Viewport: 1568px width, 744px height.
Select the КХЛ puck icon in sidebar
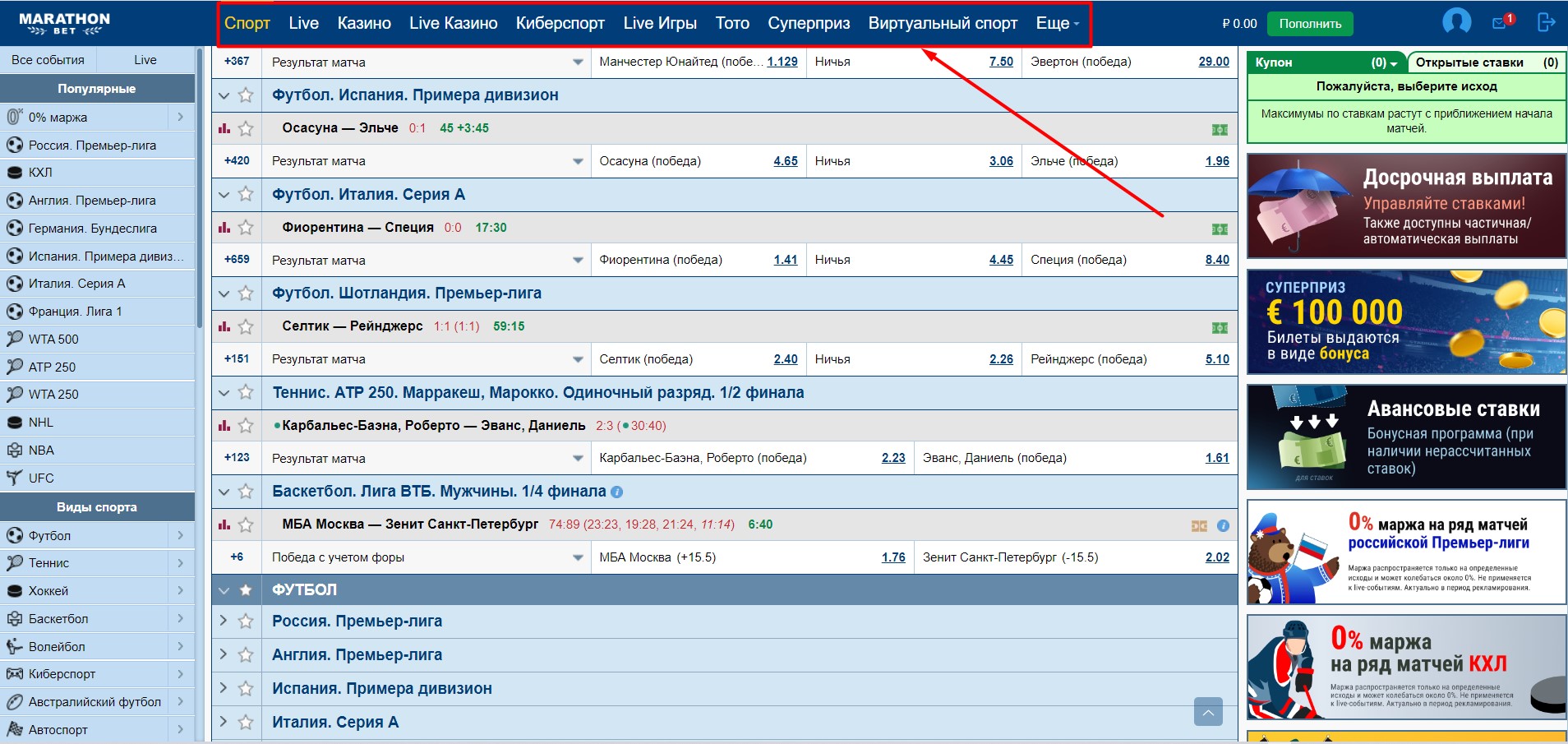click(x=14, y=173)
